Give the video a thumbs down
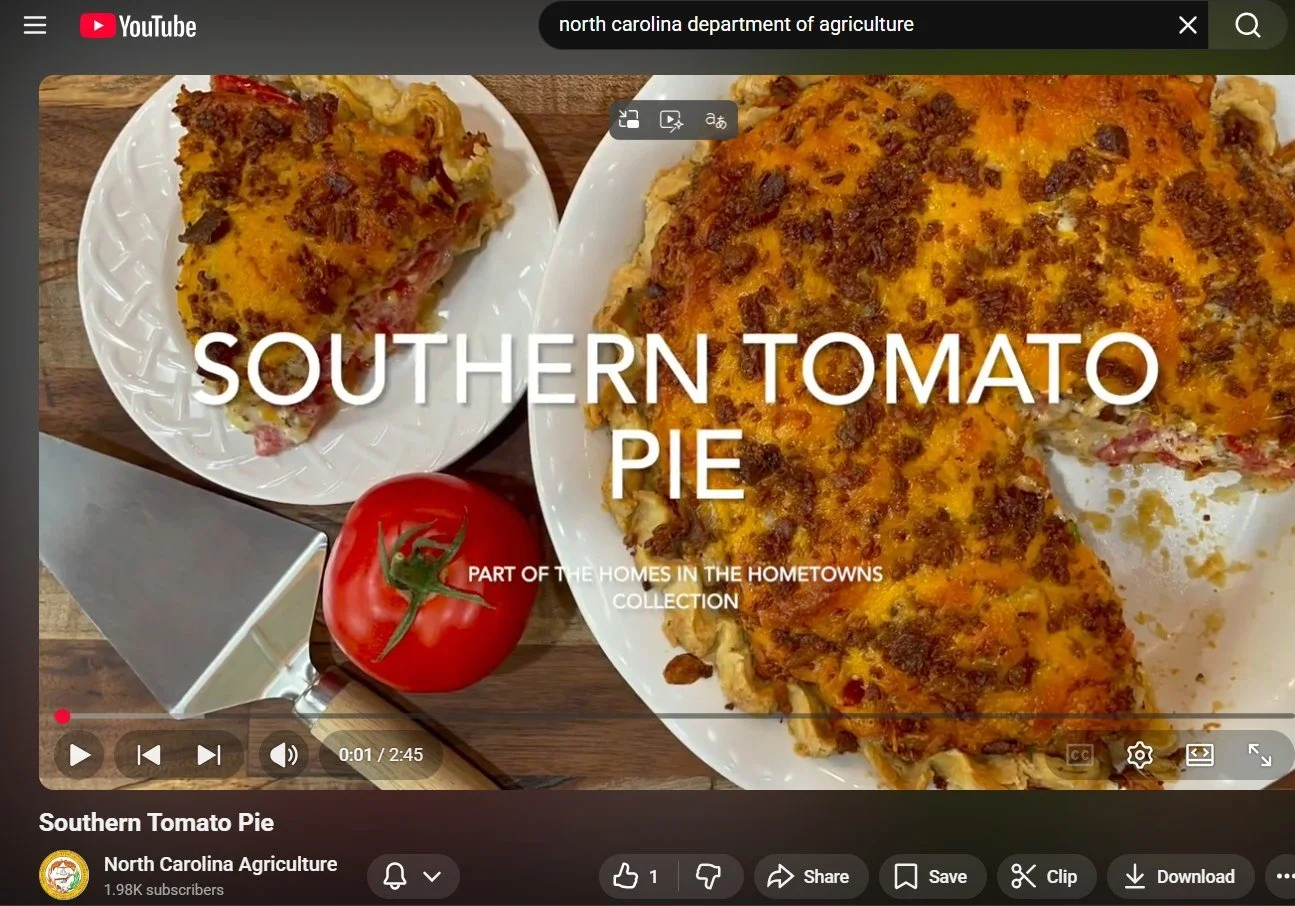1295x906 pixels. [x=710, y=876]
